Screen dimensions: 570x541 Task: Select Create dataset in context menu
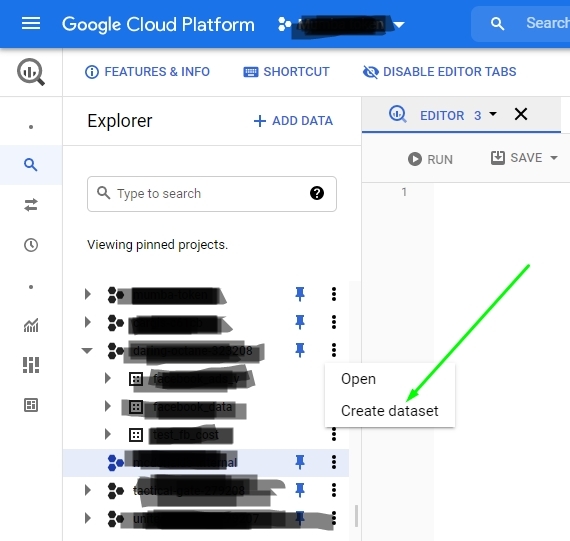click(389, 411)
